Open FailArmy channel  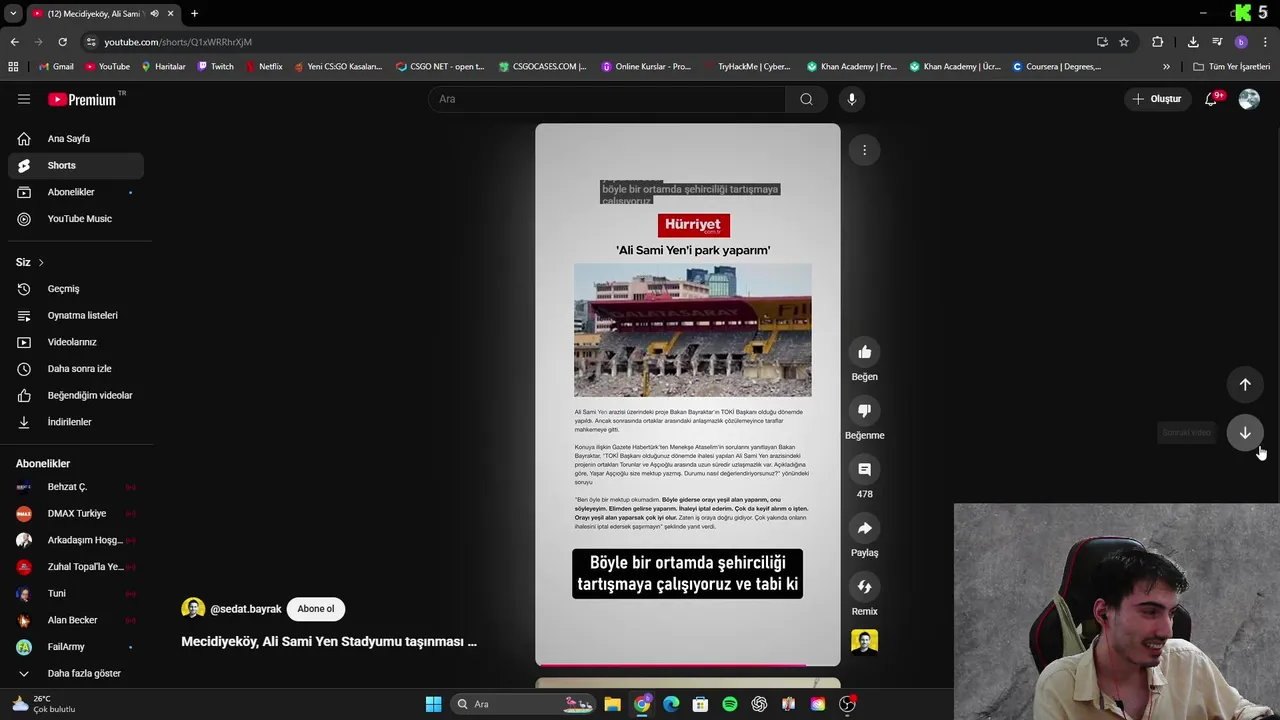coord(76,647)
